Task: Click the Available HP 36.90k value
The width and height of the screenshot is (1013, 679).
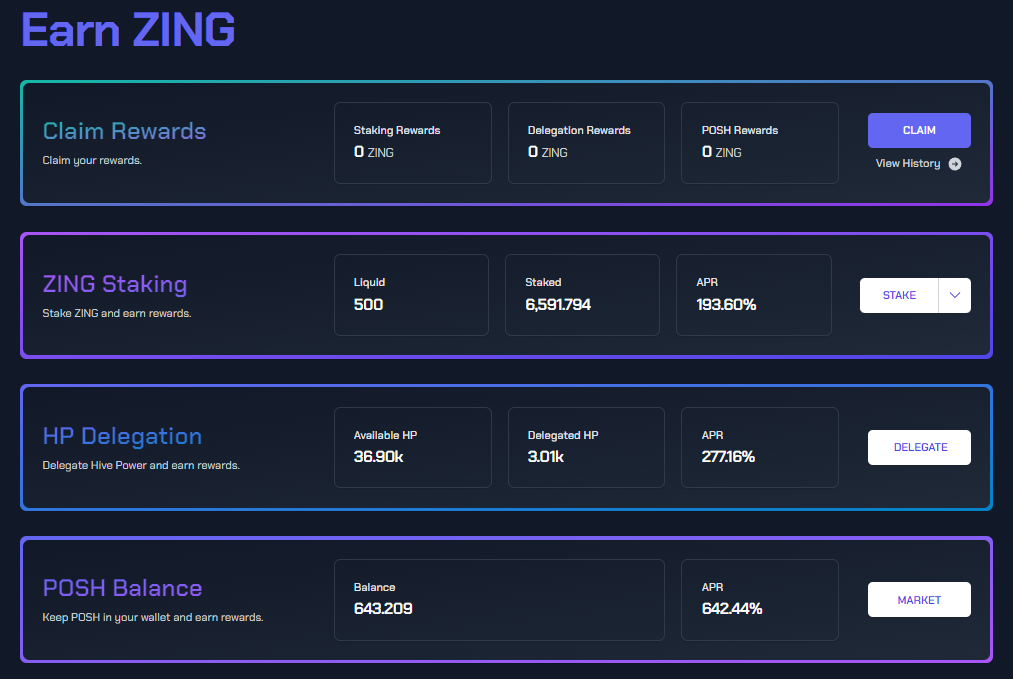Action: 378,457
